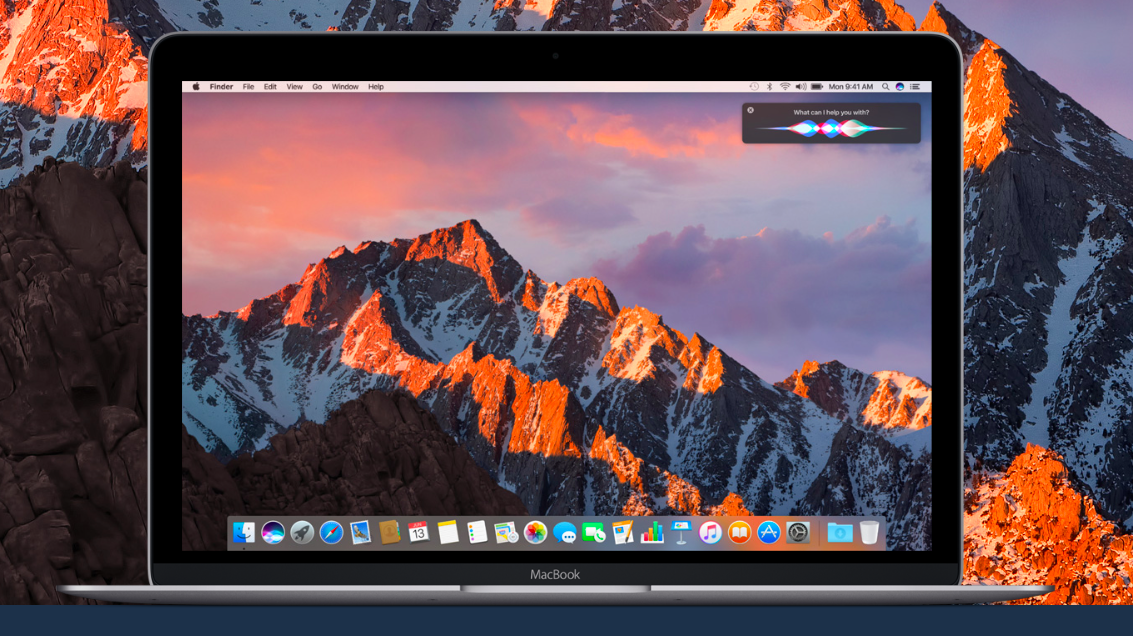Open Reminders list icon in Dock

tap(477, 533)
